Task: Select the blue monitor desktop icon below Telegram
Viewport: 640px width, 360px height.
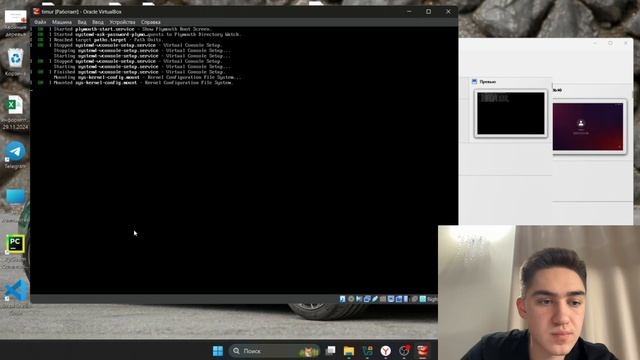Action: [x=16, y=197]
